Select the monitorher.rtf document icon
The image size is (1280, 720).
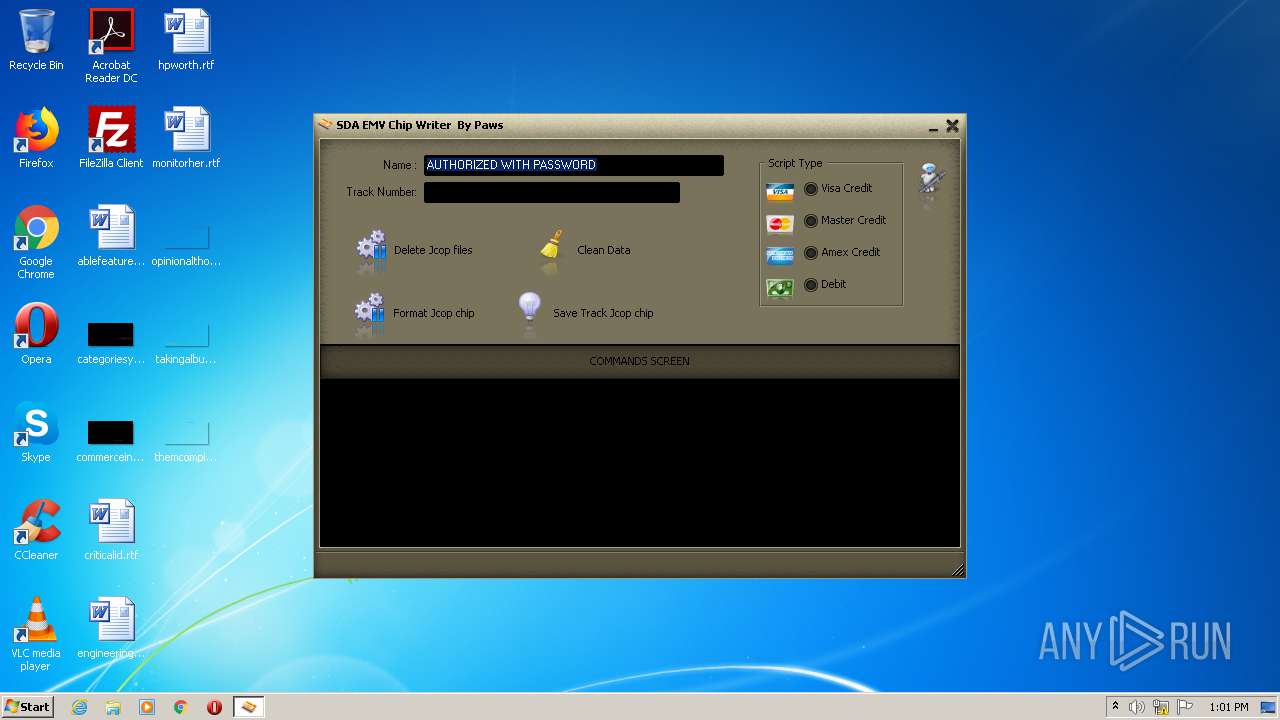tap(186, 138)
